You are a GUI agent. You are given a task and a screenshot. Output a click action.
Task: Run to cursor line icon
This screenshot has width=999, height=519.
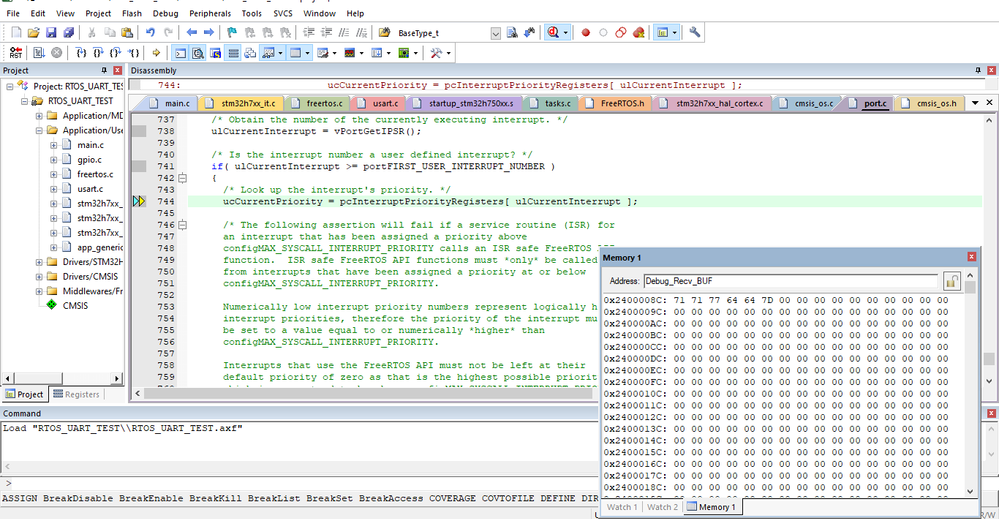[x=133, y=53]
